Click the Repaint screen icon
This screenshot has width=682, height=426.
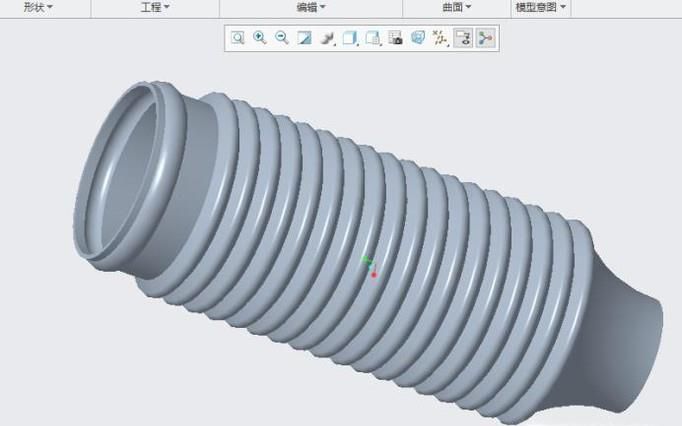[305, 38]
